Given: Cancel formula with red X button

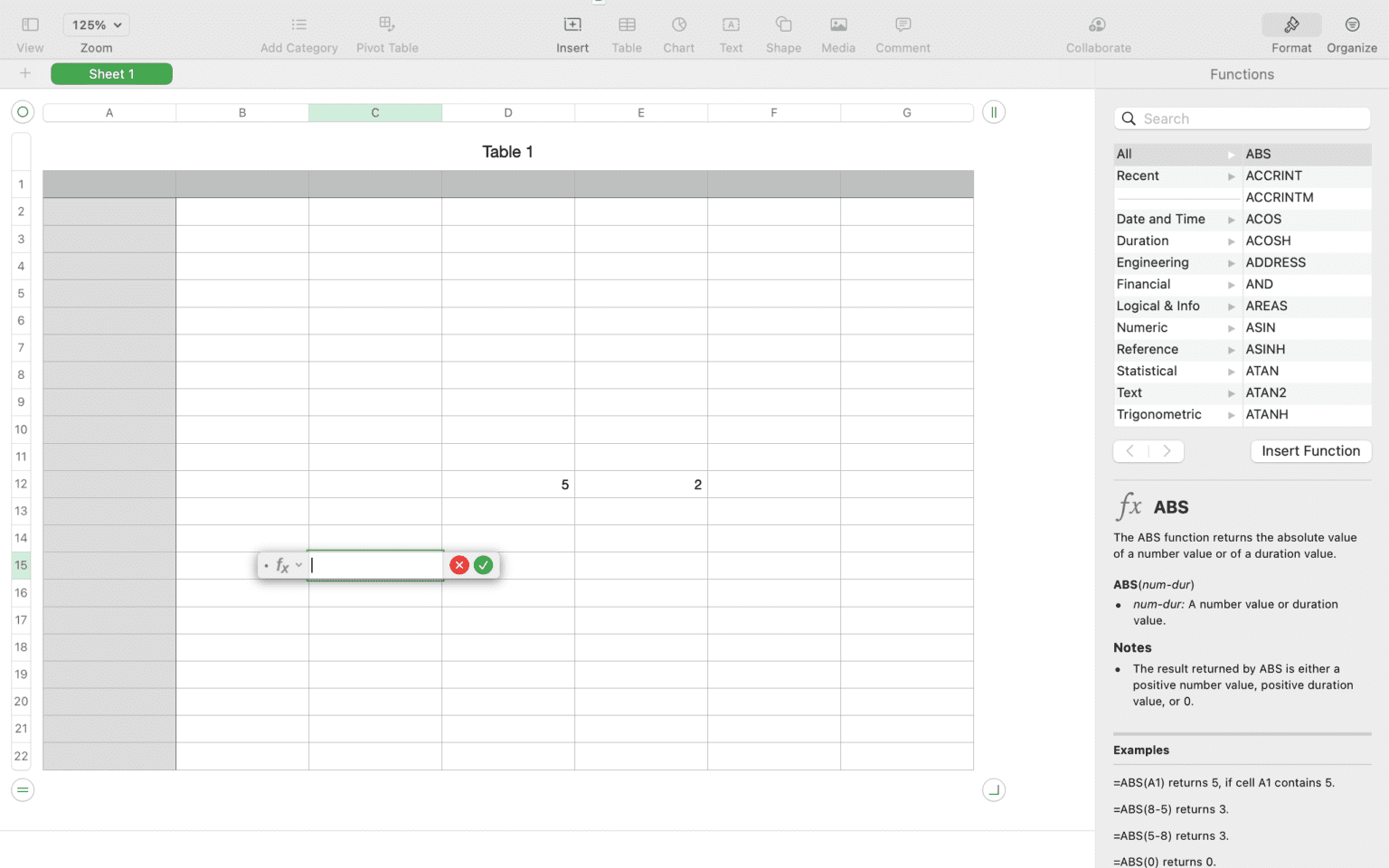Looking at the screenshot, I should tap(459, 565).
